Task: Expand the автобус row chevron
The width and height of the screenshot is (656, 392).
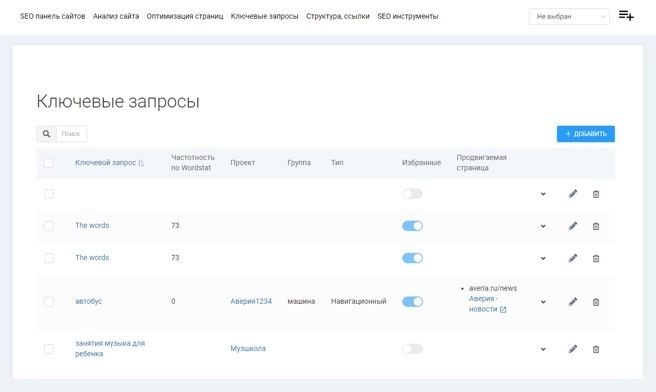Action: (543, 302)
